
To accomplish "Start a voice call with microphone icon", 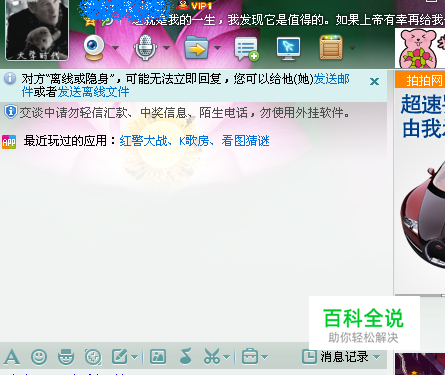I will point(145,48).
